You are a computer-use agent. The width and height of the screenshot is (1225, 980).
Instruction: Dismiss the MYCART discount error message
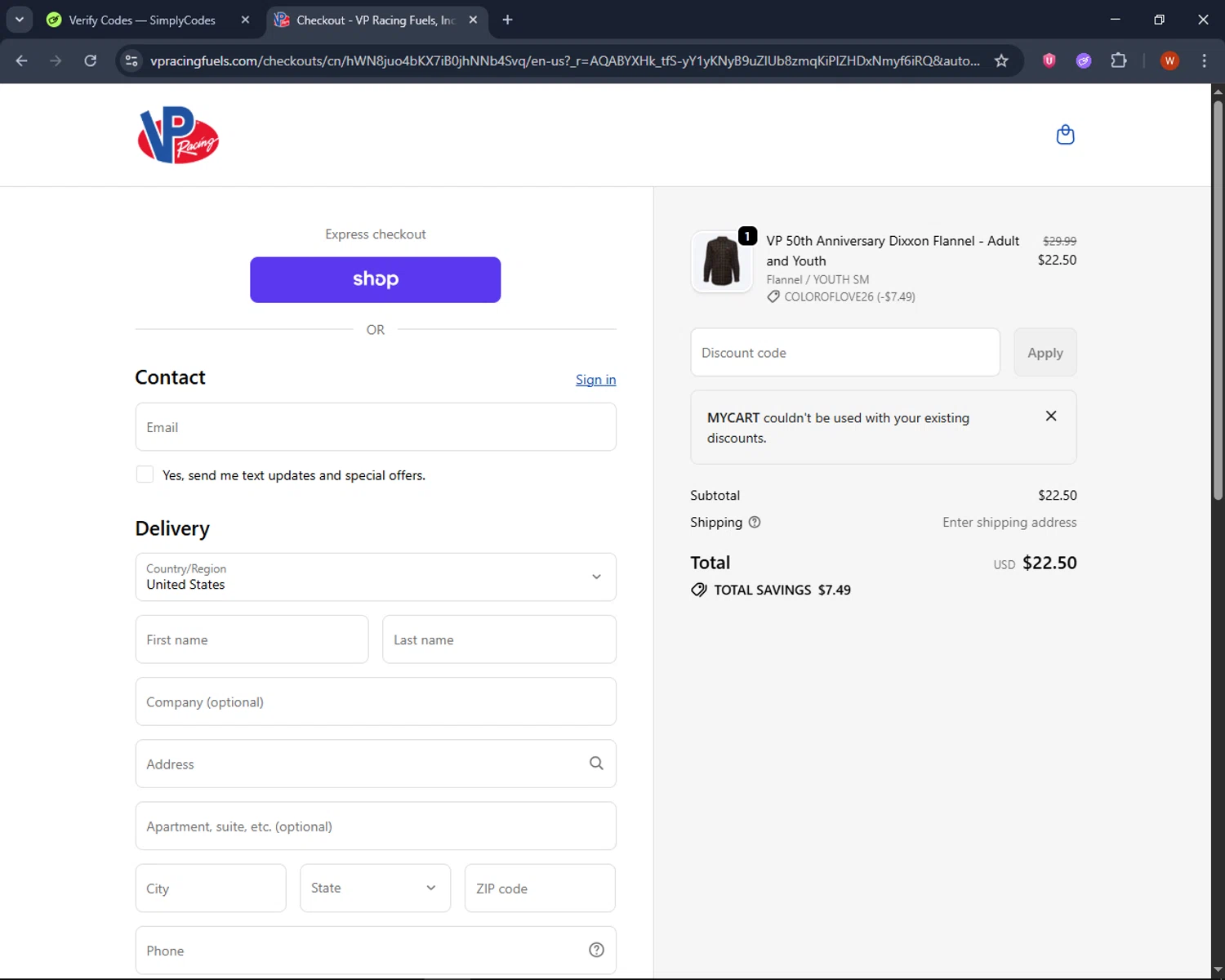1051,416
